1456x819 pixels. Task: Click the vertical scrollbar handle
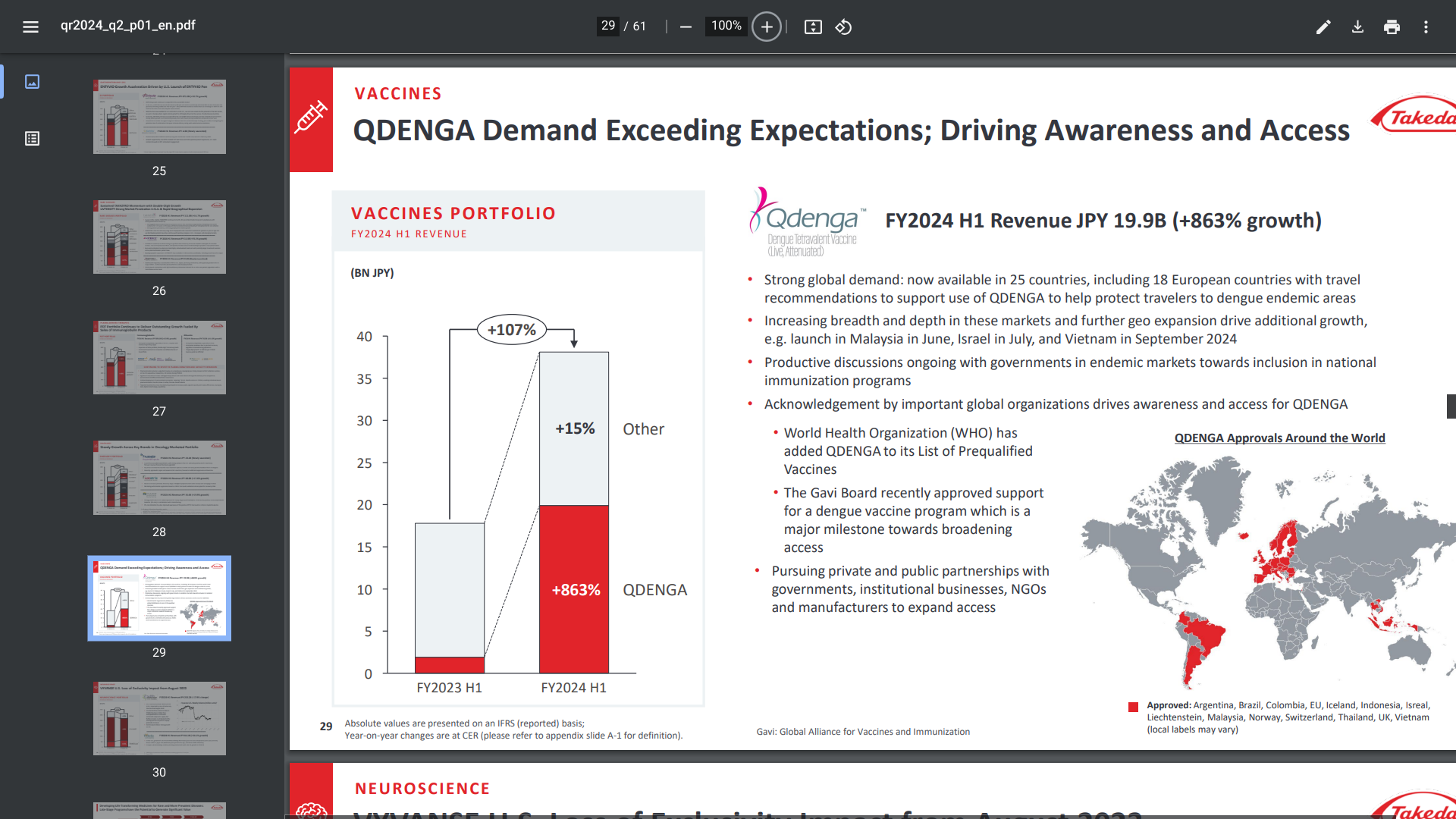click(x=1451, y=406)
